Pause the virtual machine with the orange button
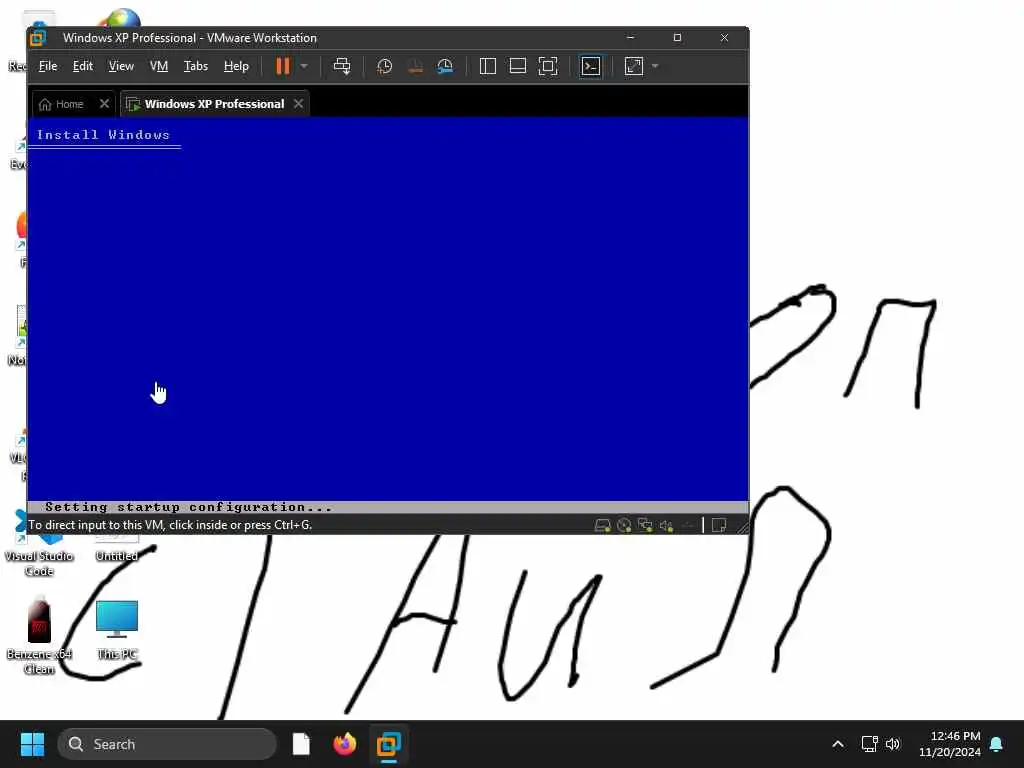The height and width of the screenshot is (768, 1024). click(282, 66)
